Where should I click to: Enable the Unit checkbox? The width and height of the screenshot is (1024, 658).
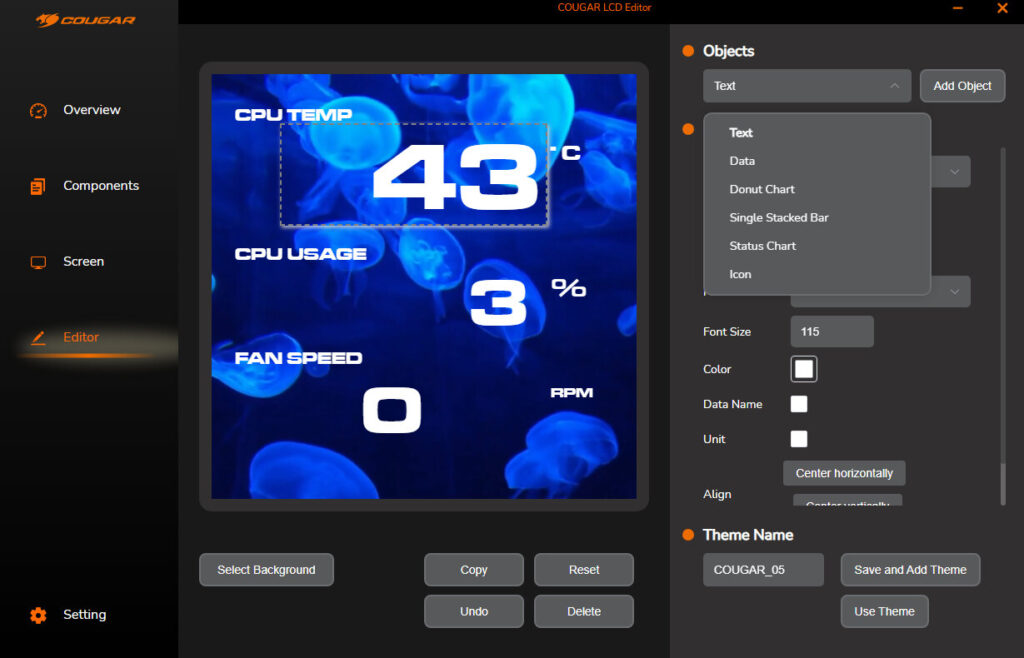coord(799,439)
